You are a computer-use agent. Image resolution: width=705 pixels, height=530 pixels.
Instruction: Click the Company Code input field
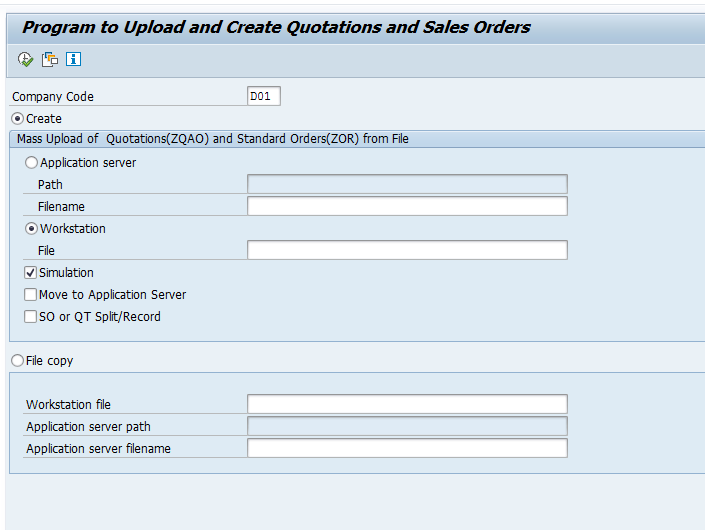264,96
